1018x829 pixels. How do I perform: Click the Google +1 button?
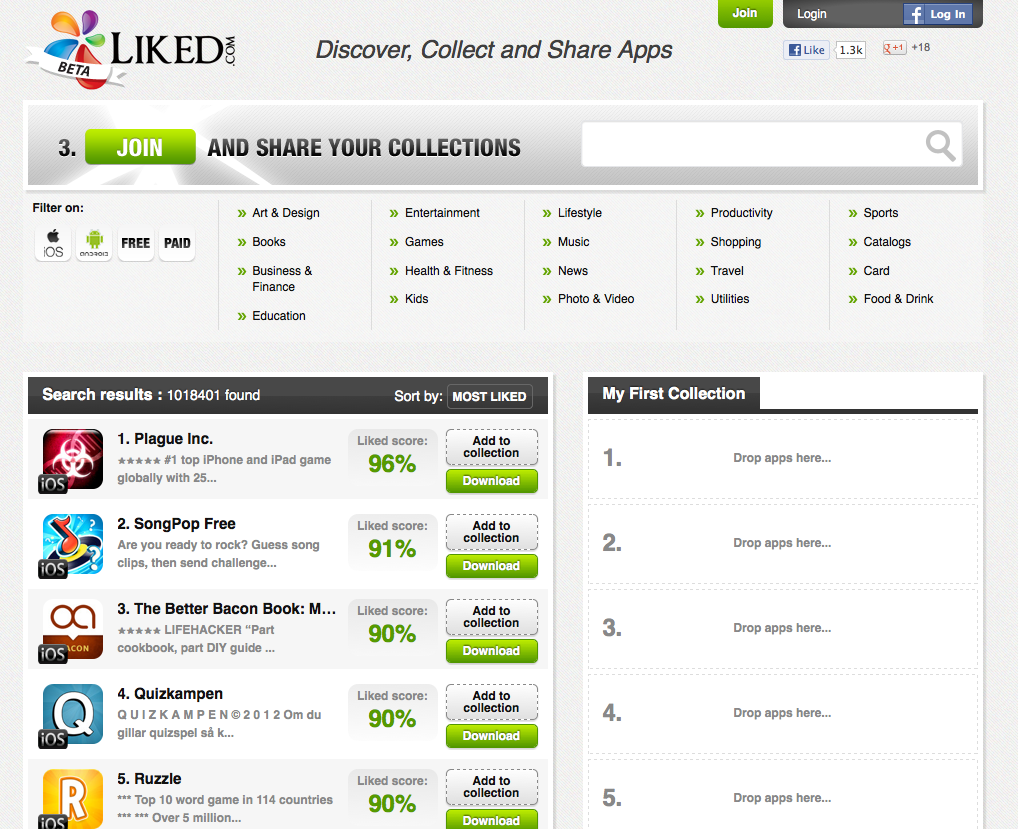coord(894,48)
